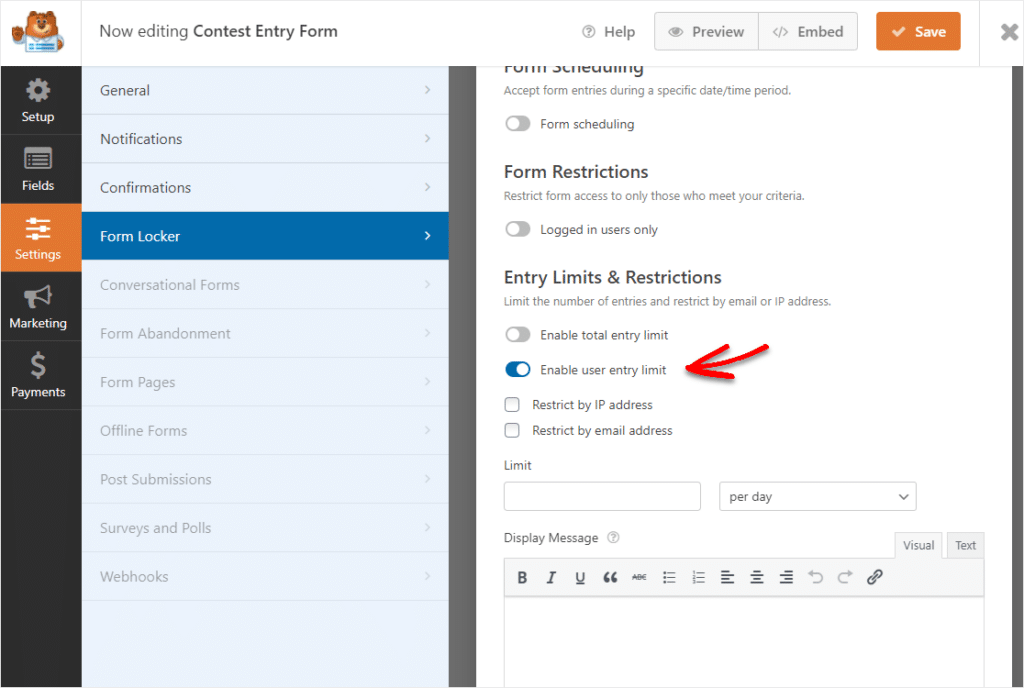Turn off Enable user entry limit
Screen dimensions: 1024x688
click(x=518, y=369)
